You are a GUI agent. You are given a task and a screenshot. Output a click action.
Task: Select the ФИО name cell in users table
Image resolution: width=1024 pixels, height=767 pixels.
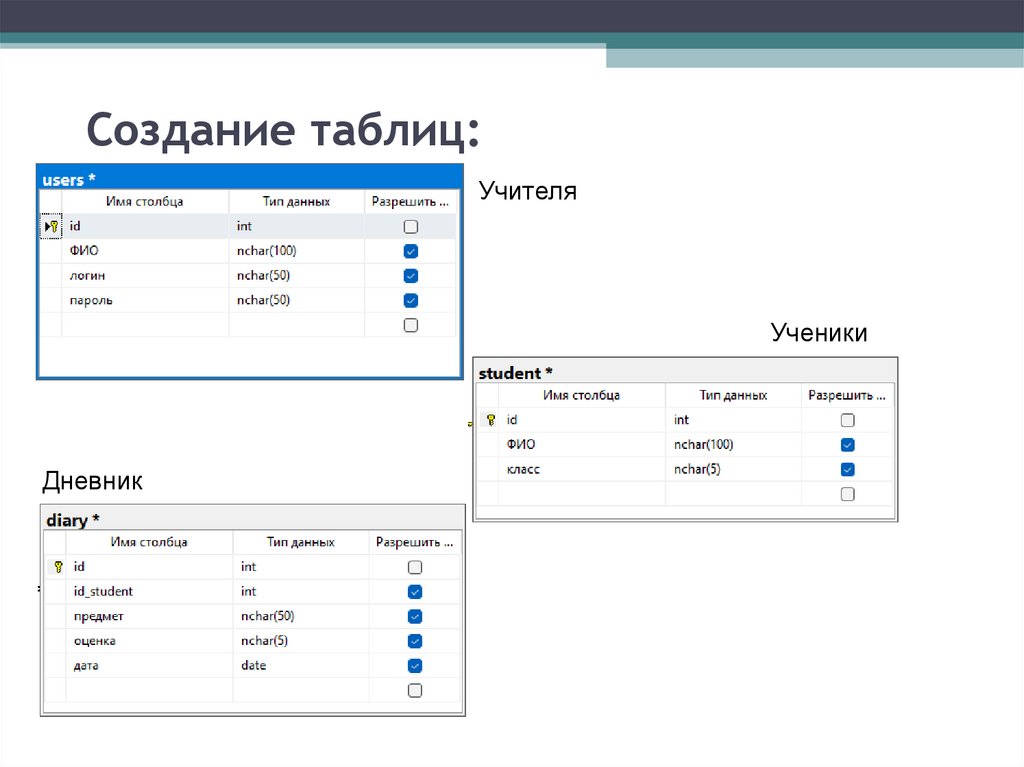[x=145, y=251]
